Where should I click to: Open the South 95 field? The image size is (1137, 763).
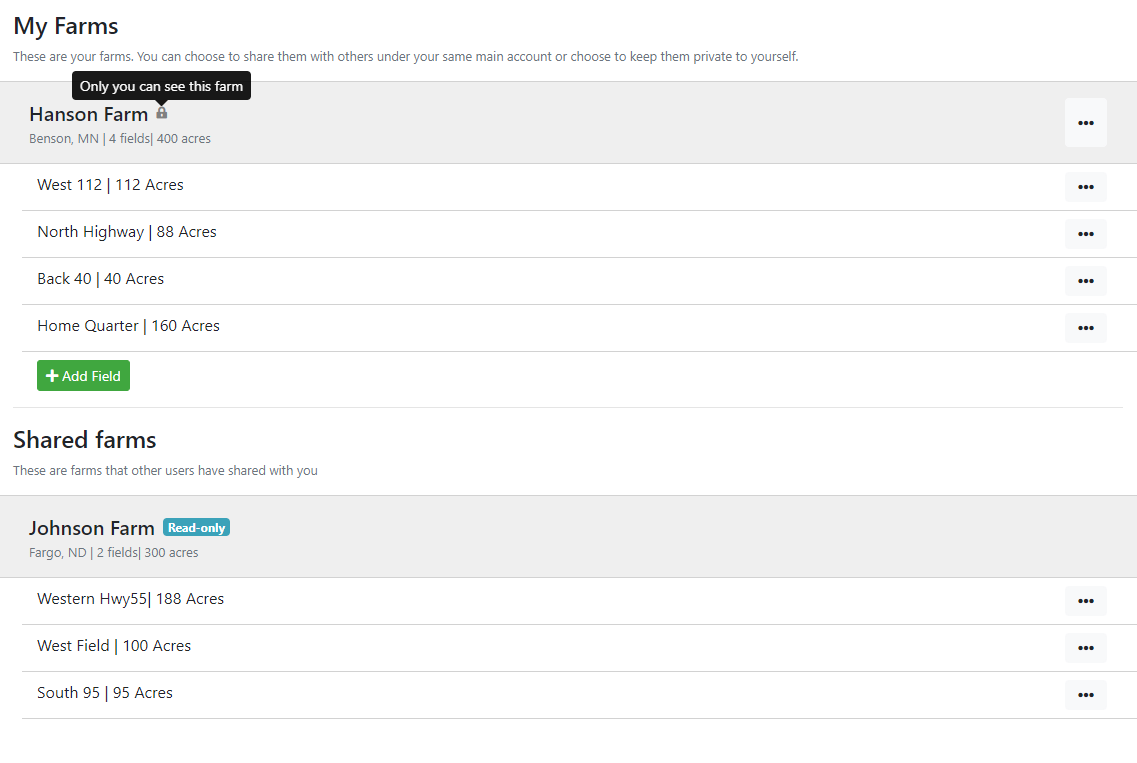[x=104, y=692]
